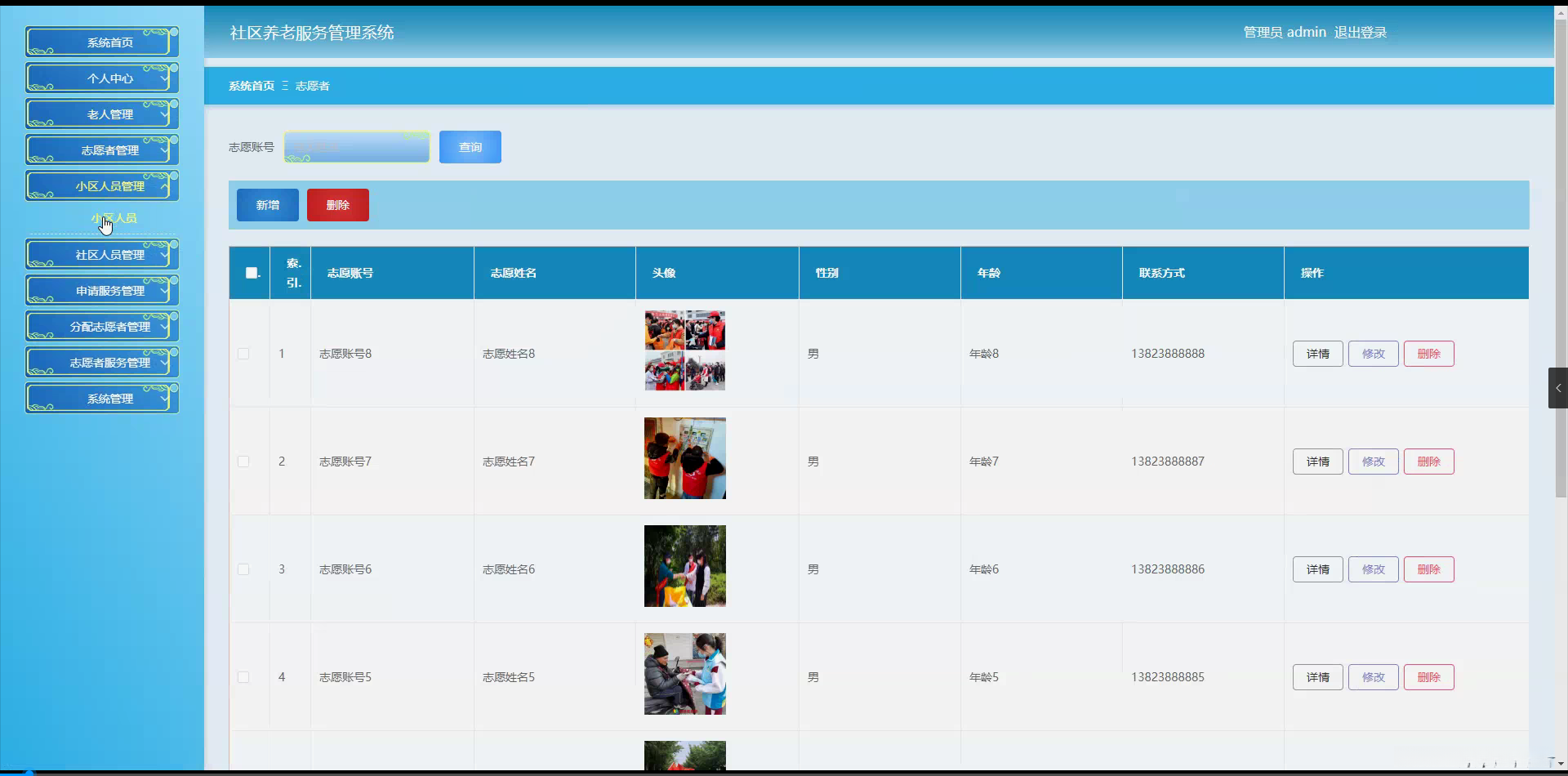Viewport: 1568px width, 776px height.
Task: Click the 管理员 admin user label
Action: 1285,33
